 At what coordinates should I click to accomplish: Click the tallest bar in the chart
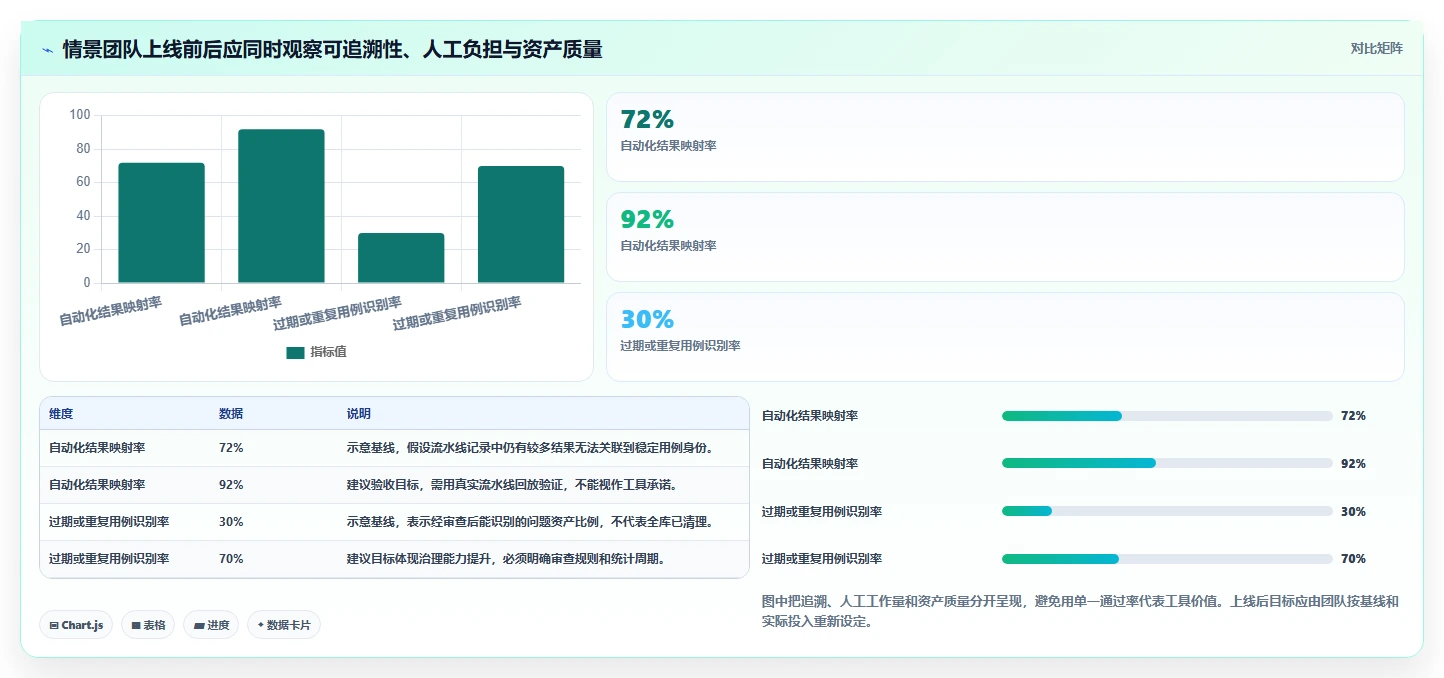(281, 206)
